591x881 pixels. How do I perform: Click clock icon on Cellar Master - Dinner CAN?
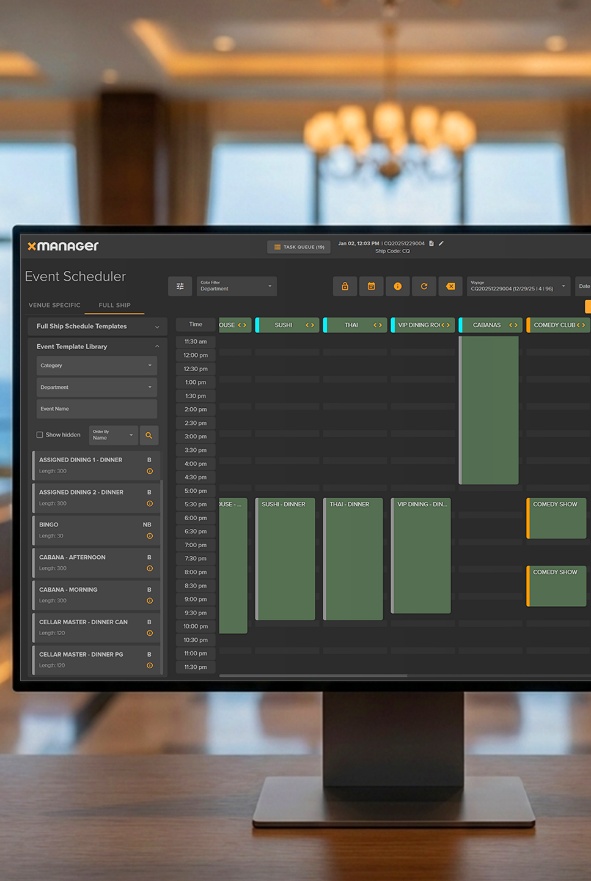point(149,633)
